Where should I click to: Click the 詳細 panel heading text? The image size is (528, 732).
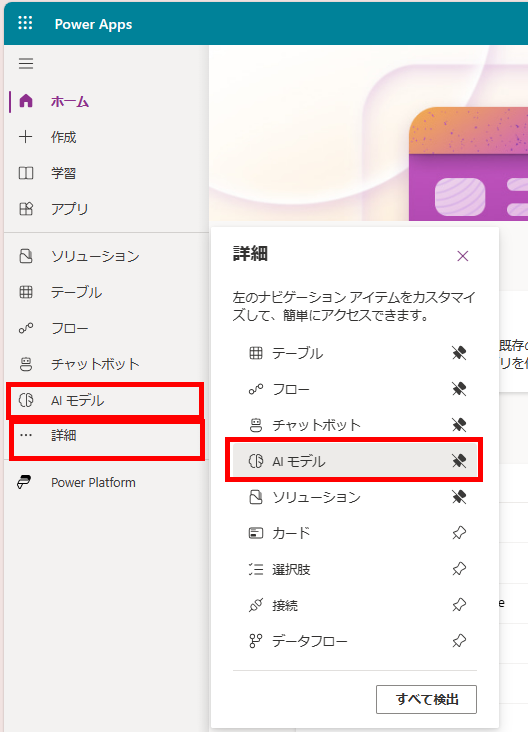pos(250,254)
